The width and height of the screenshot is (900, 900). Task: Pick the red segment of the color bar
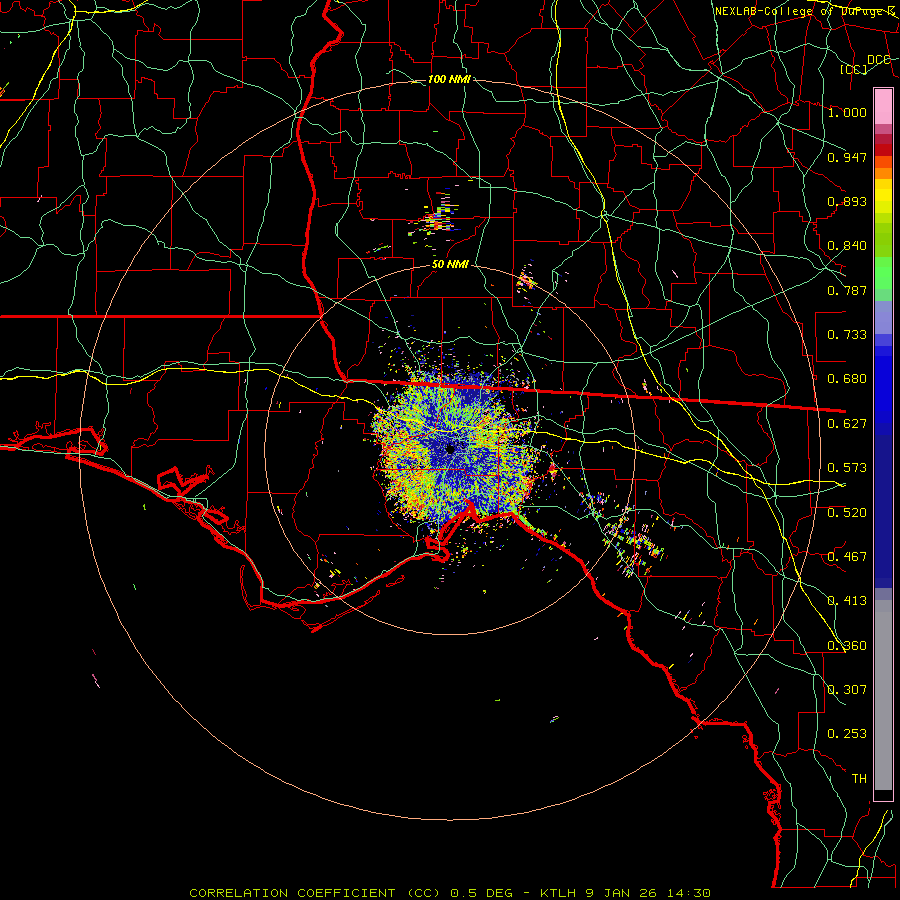pyautogui.click(x=883, y=150)
